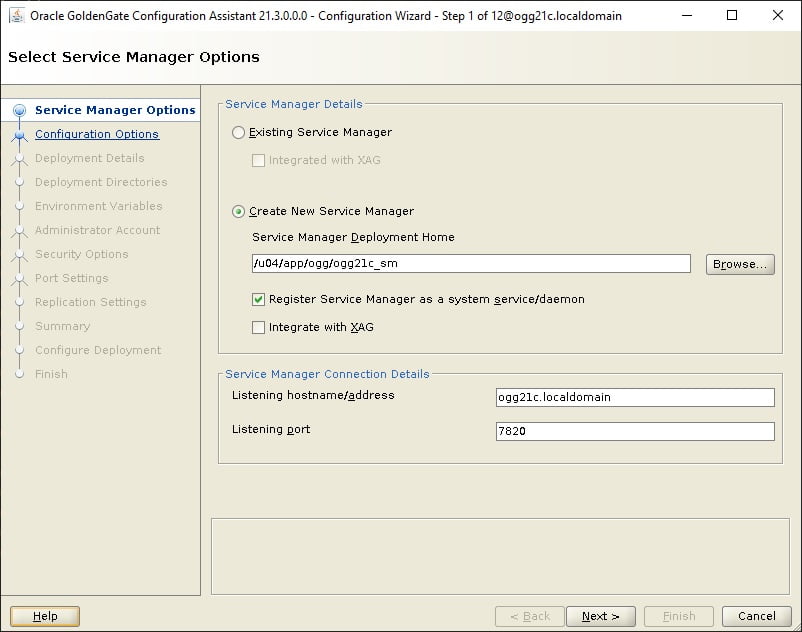
Task: Click Security Options step in sidebar
Action: (x=82, y=254)
